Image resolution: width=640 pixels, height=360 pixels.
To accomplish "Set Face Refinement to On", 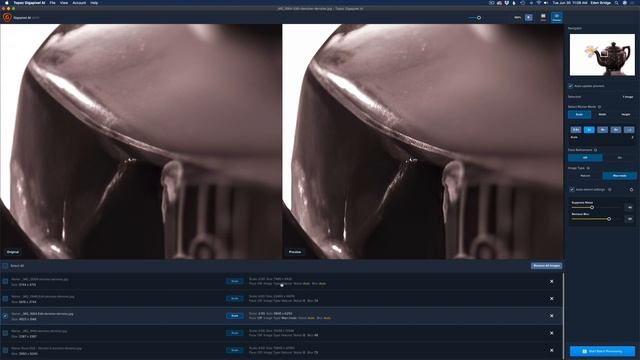I will click(x=620, y=158).
